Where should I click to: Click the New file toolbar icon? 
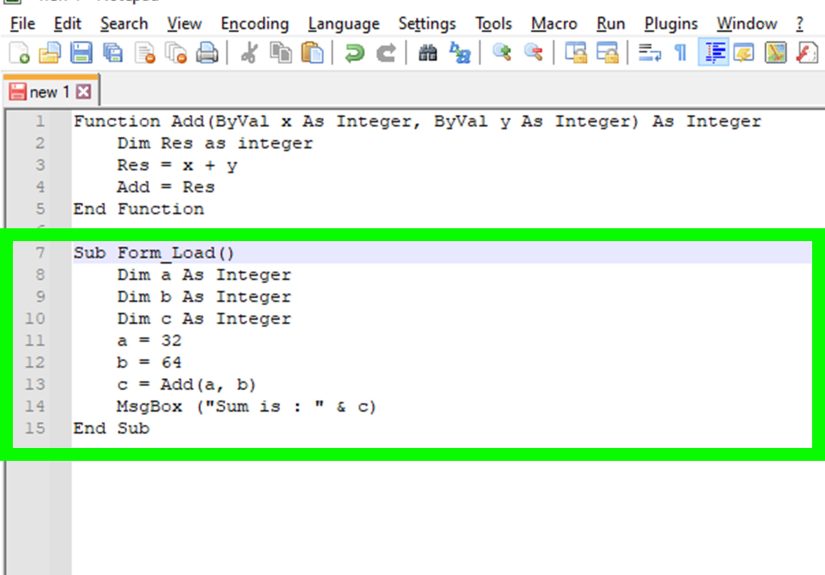pos(19,53)
